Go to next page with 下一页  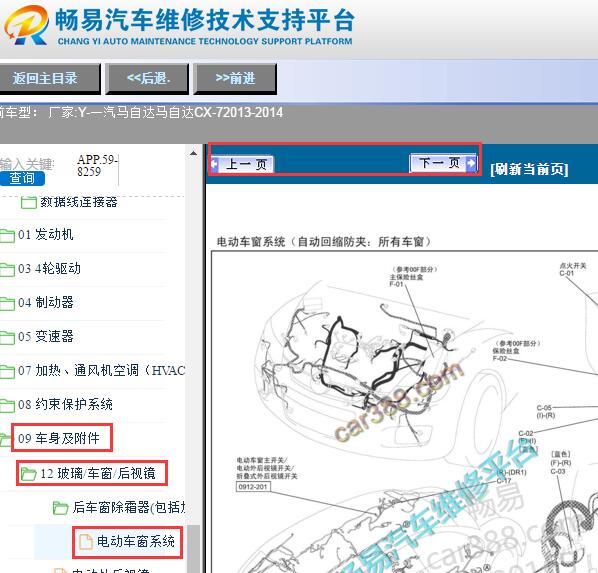tap(443, 163)
